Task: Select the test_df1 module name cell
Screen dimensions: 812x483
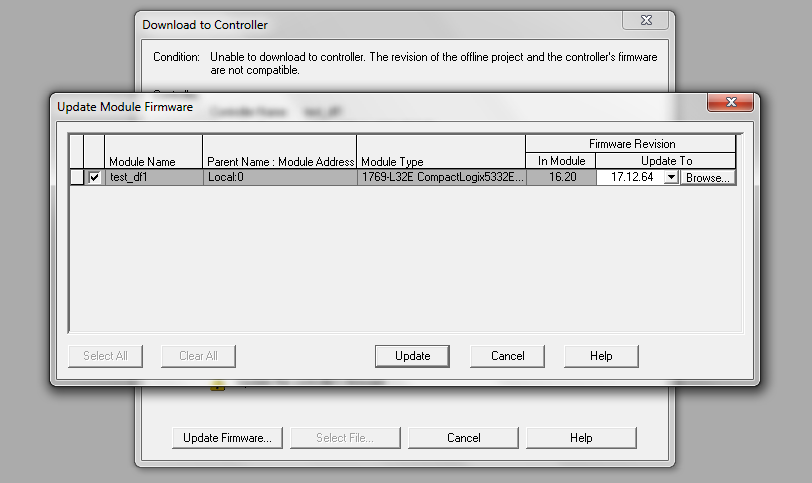Action: [x=154, y=177]
